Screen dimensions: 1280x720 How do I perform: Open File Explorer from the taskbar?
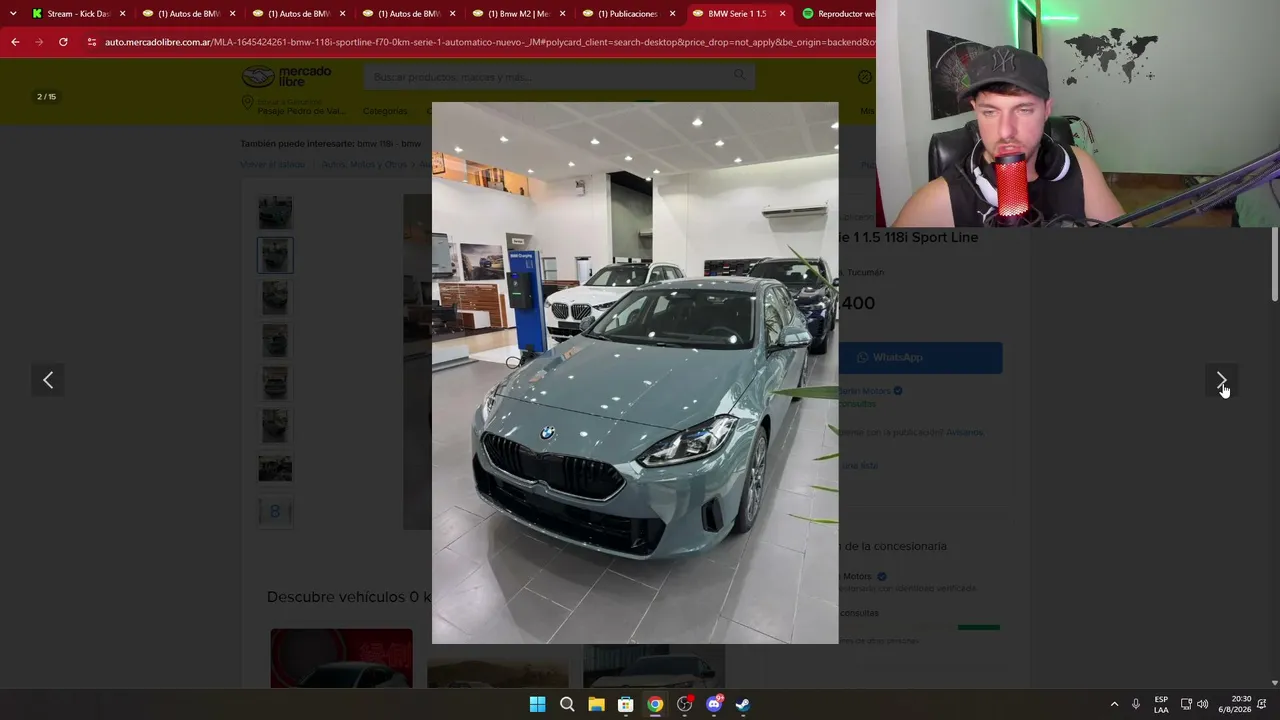pyautogui.click(x=596, y=704)
